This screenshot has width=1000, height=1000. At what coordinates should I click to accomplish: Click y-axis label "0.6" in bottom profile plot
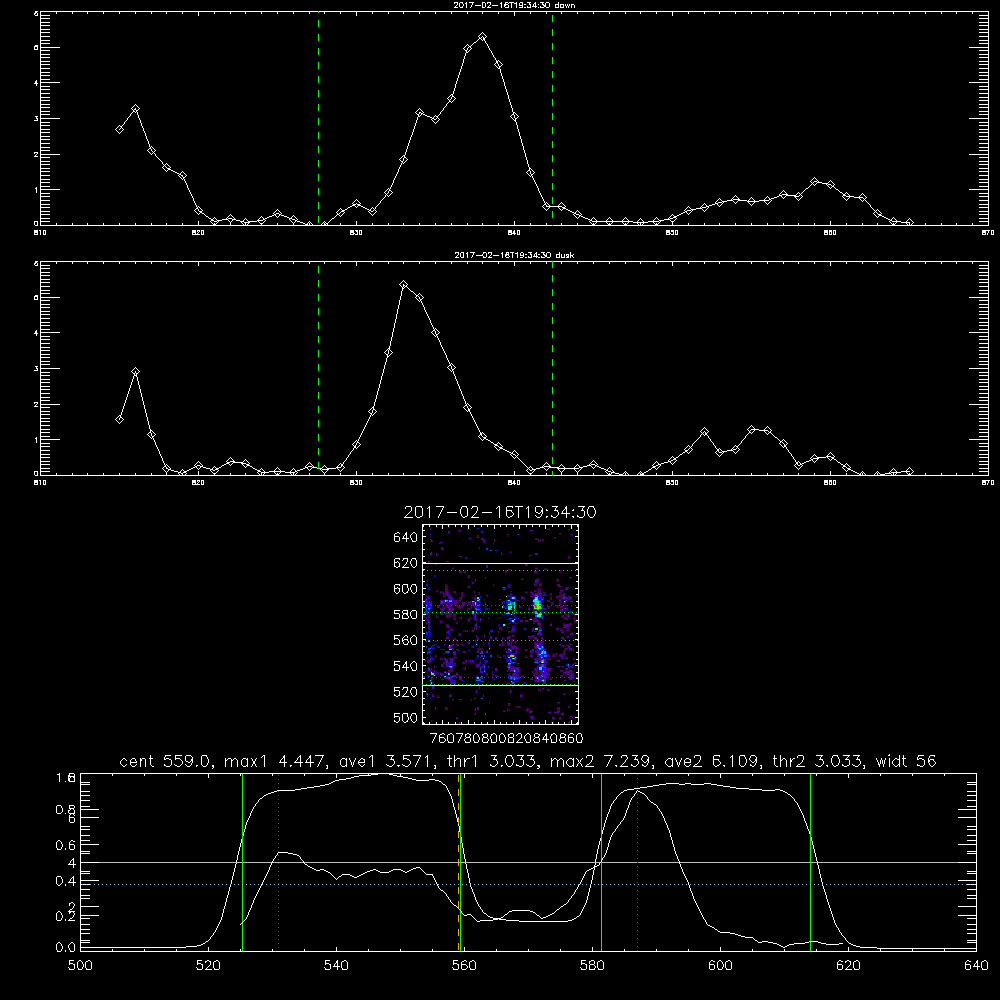pos(66,845)
